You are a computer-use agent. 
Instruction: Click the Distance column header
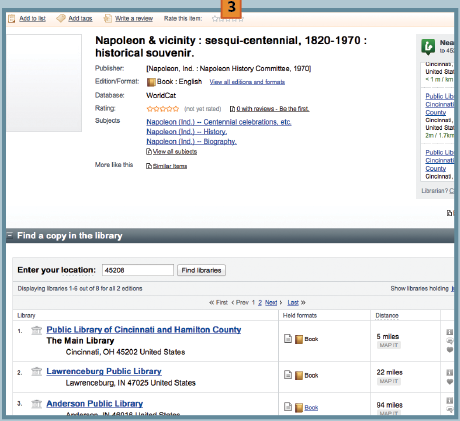387,315
